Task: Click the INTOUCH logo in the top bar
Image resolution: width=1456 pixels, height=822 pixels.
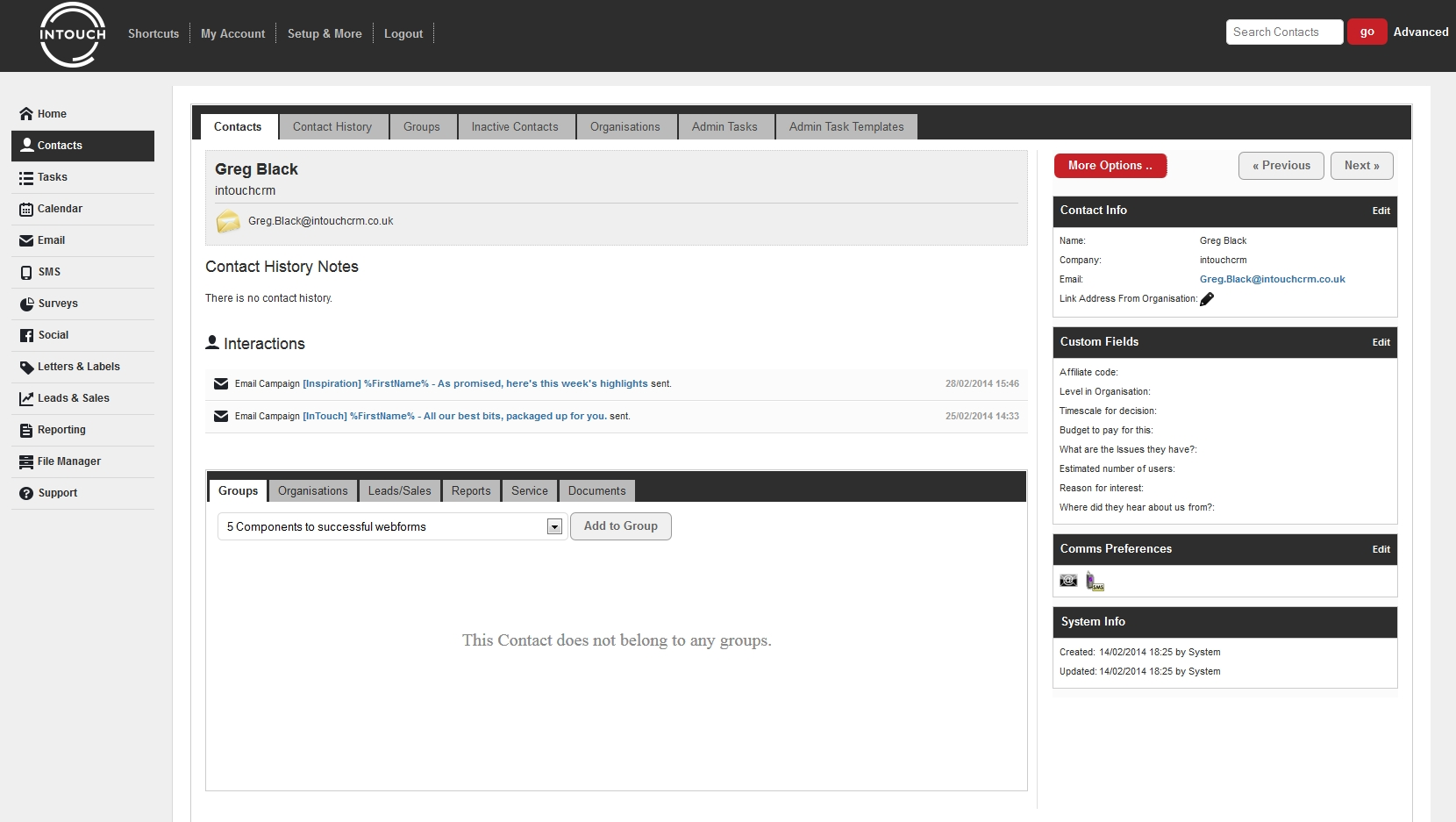Action: coord(72,35)
